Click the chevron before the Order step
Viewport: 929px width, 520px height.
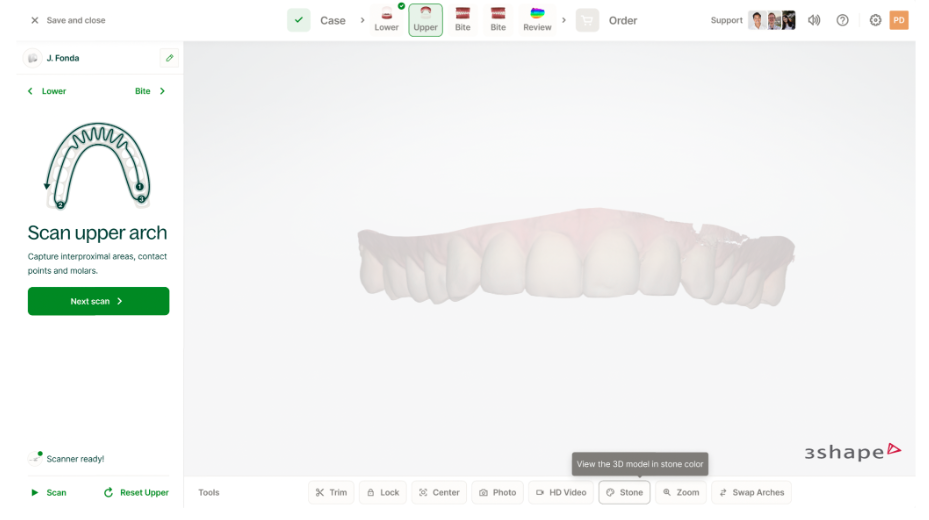click(564, 20)
